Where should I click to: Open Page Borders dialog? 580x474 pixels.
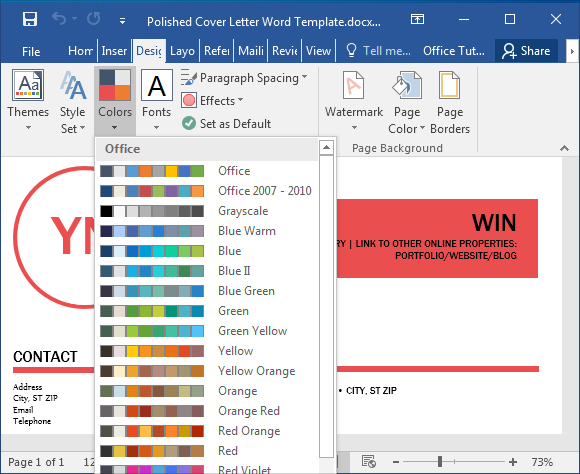coord(450,102)
